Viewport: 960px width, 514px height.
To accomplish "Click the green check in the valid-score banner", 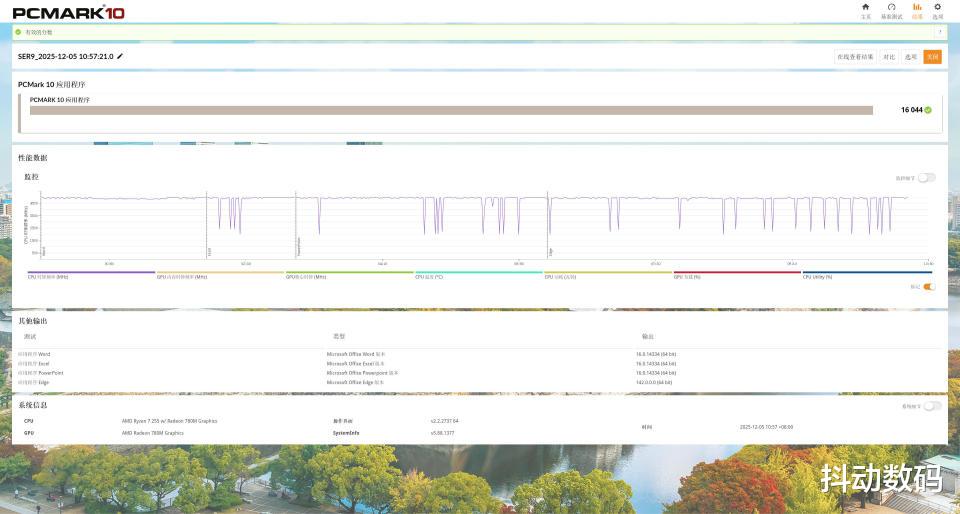I will [18, 32].
